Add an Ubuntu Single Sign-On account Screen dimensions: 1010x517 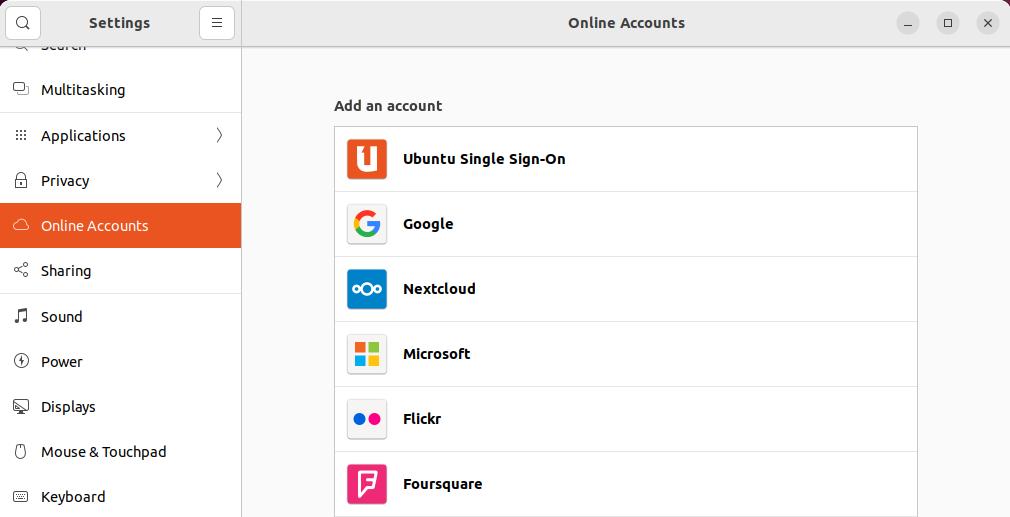click(x=625, y=159)
